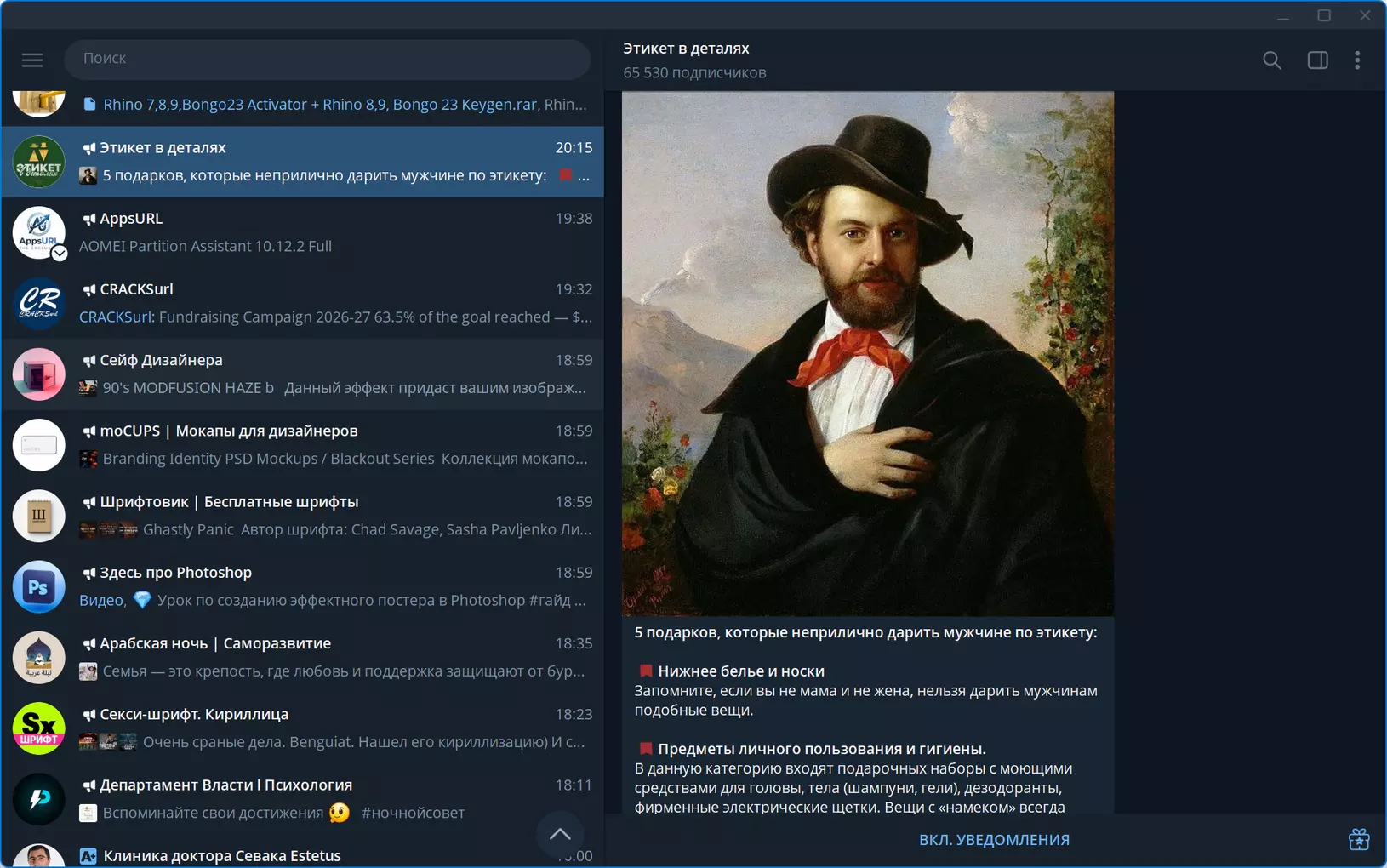Open Этикет в деталях channel avatar
Viewport: 1387px width, 868px height.
(x=39, y=162)
